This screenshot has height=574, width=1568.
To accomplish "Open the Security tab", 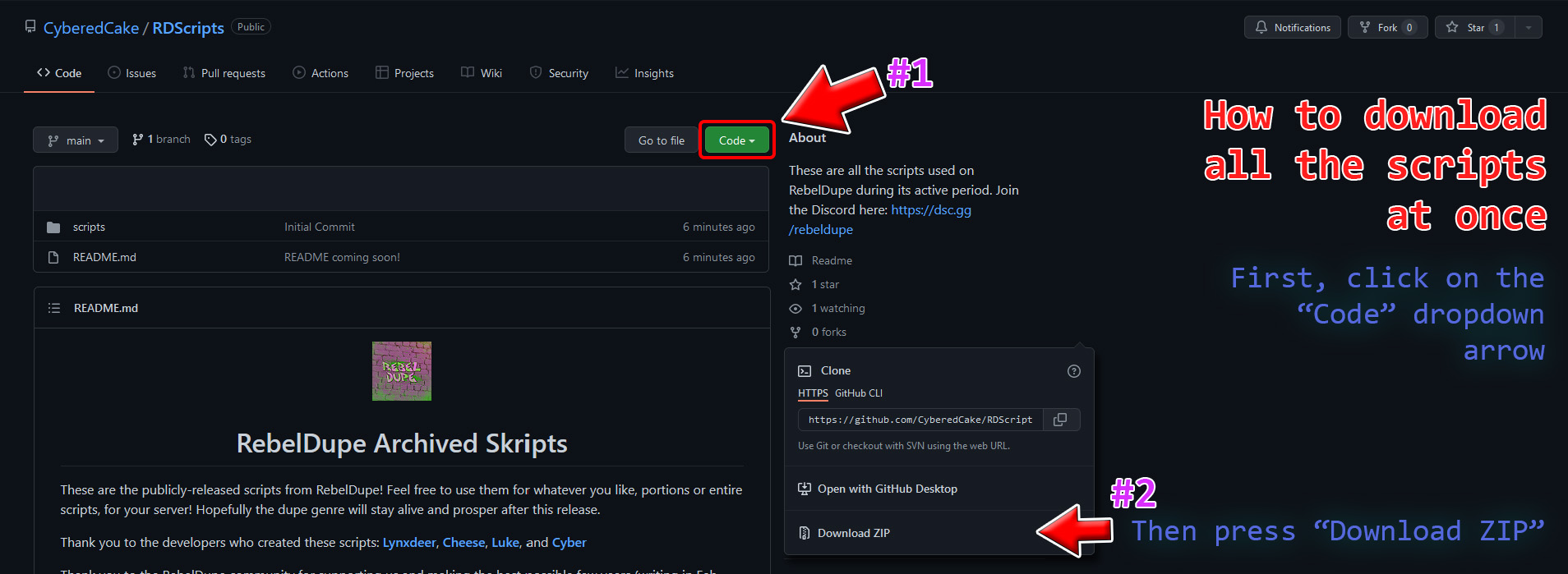I will coord(559,73).
